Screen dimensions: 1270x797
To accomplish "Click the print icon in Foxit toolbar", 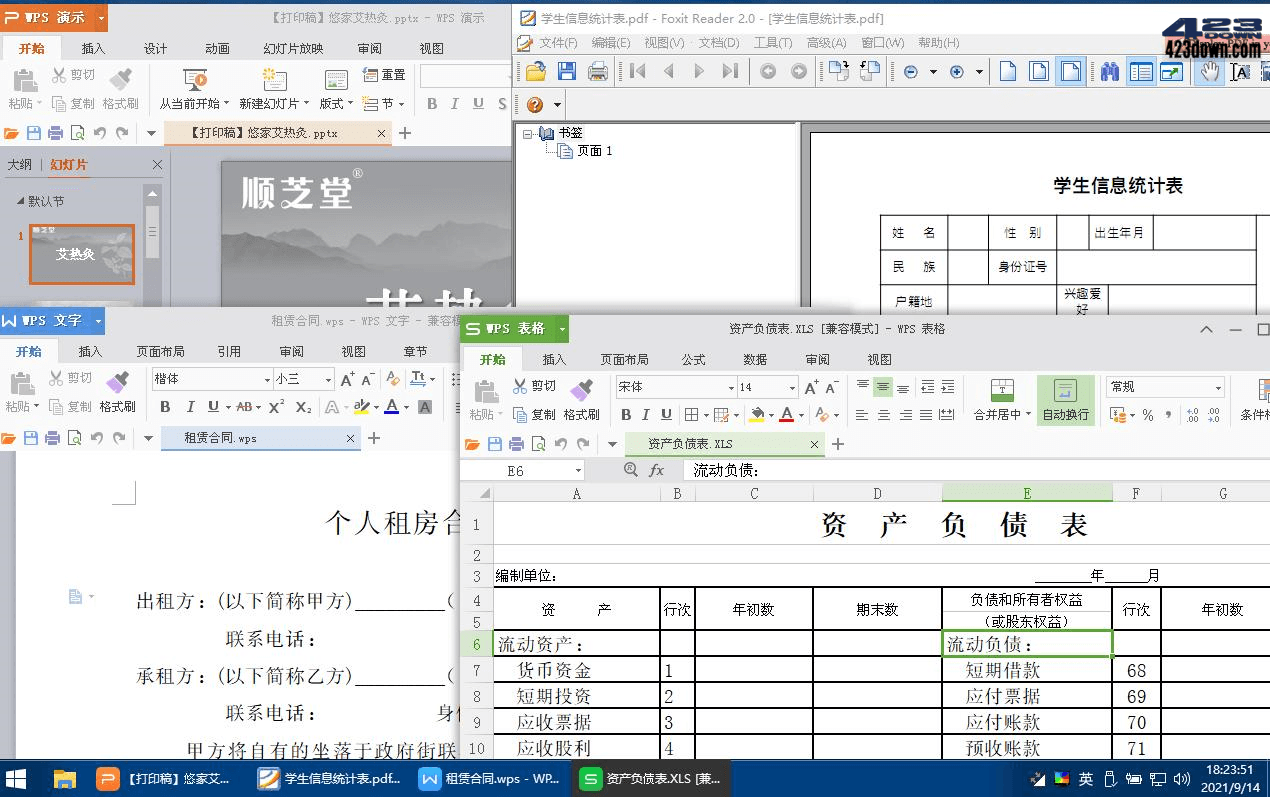I will (598, 72).
